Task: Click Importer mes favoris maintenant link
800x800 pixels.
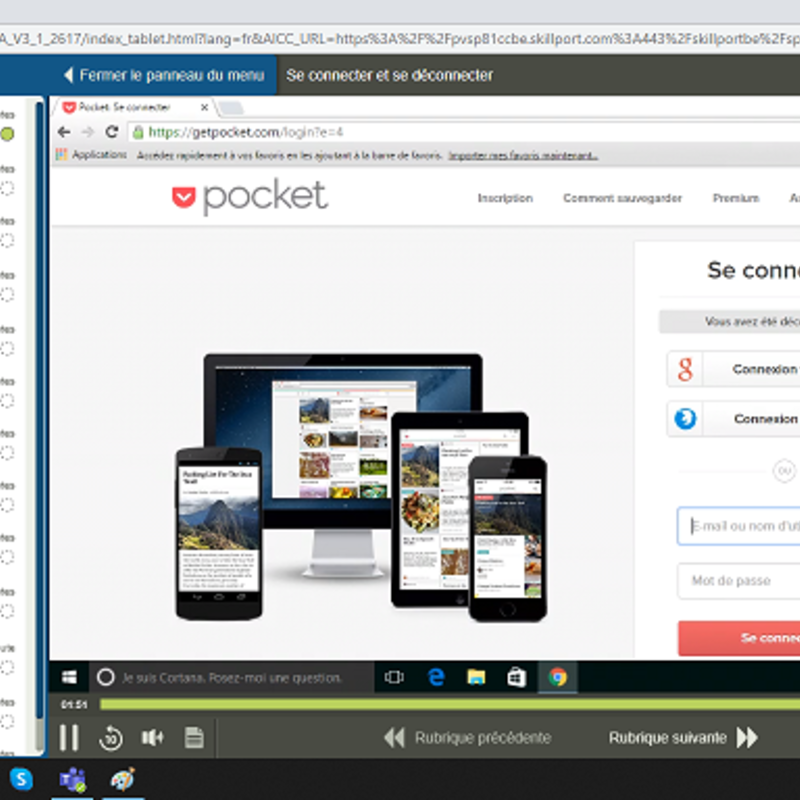Action: [523, 155]
